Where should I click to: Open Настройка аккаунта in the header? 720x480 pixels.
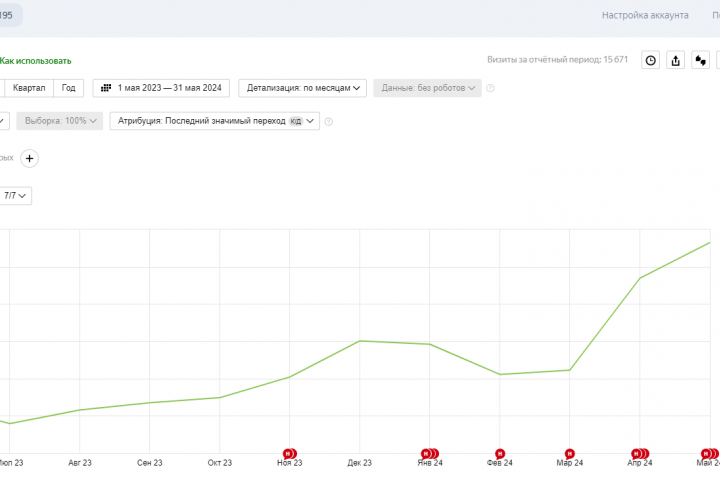point(645,15)
